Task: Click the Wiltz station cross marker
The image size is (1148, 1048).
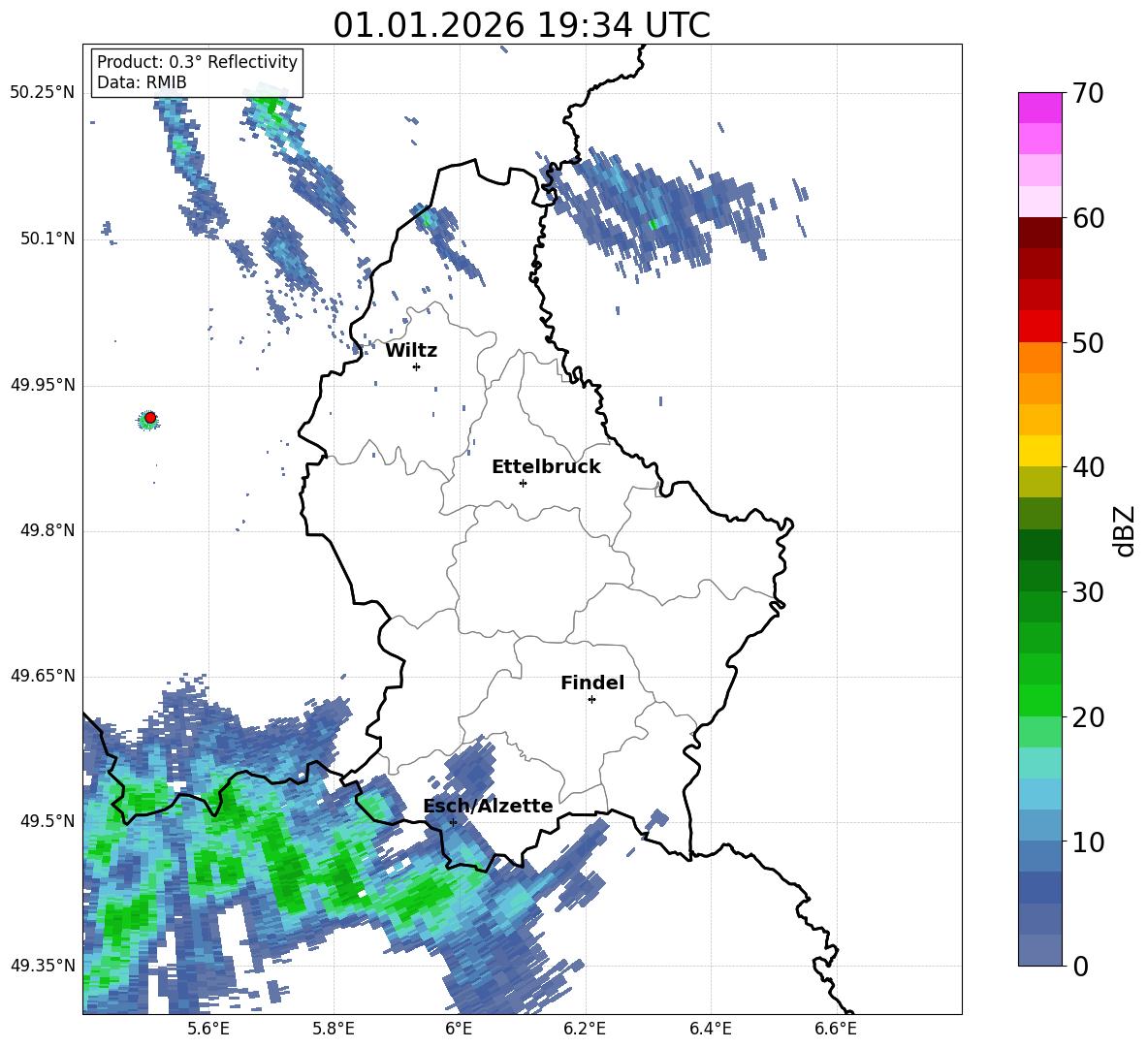Action: 417,366
